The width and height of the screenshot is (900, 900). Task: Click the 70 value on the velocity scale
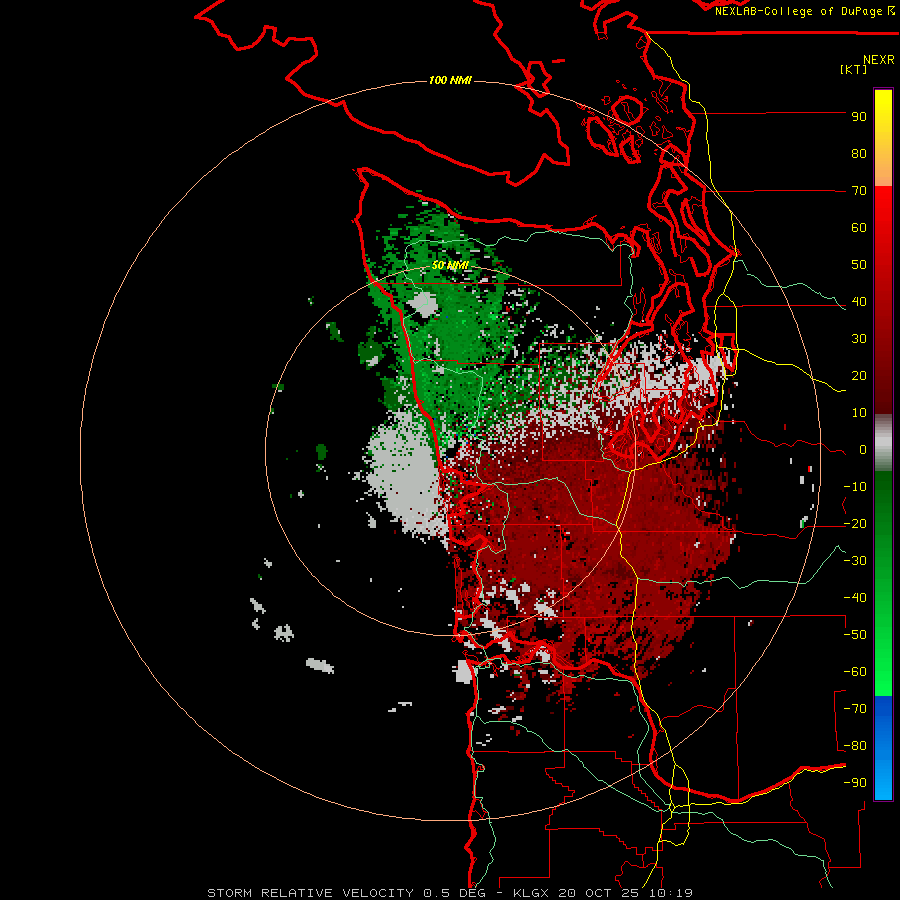[x=859, y=191]
